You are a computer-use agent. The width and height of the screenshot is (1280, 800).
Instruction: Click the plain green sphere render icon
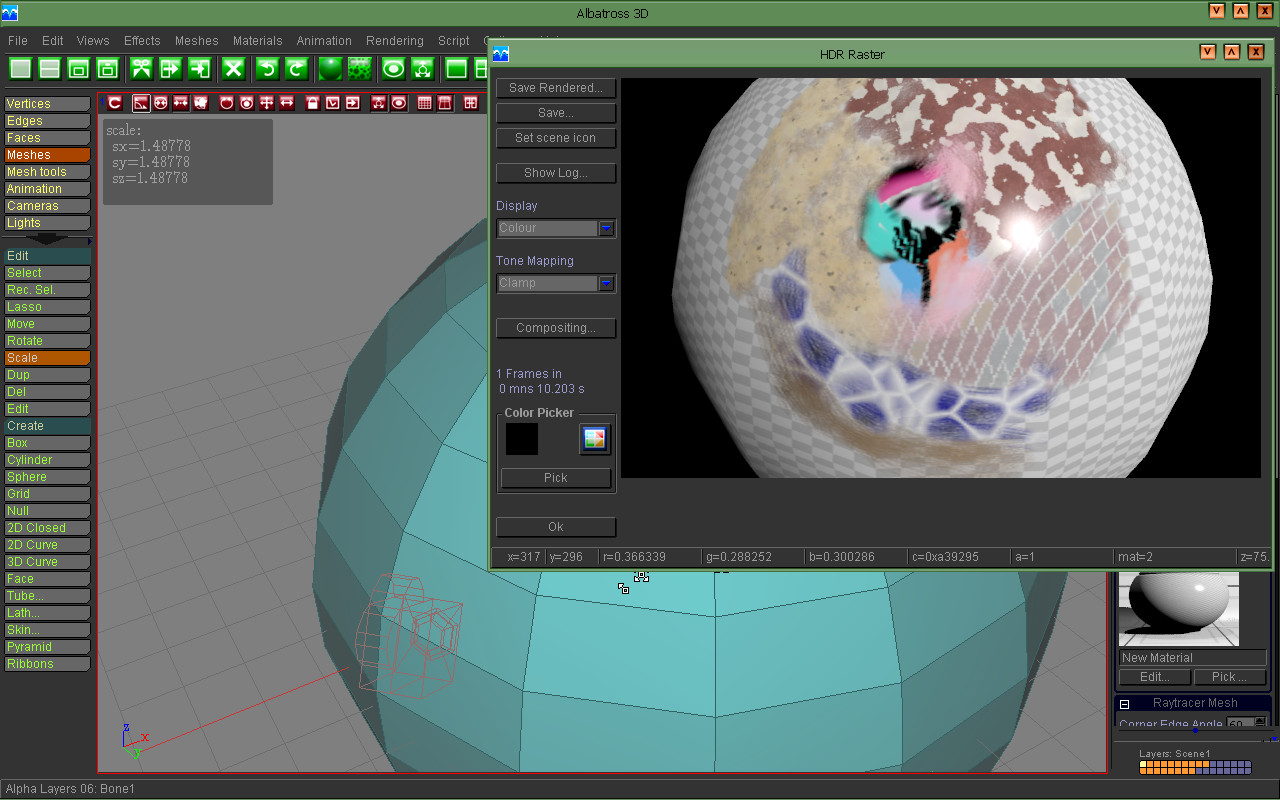330,68
